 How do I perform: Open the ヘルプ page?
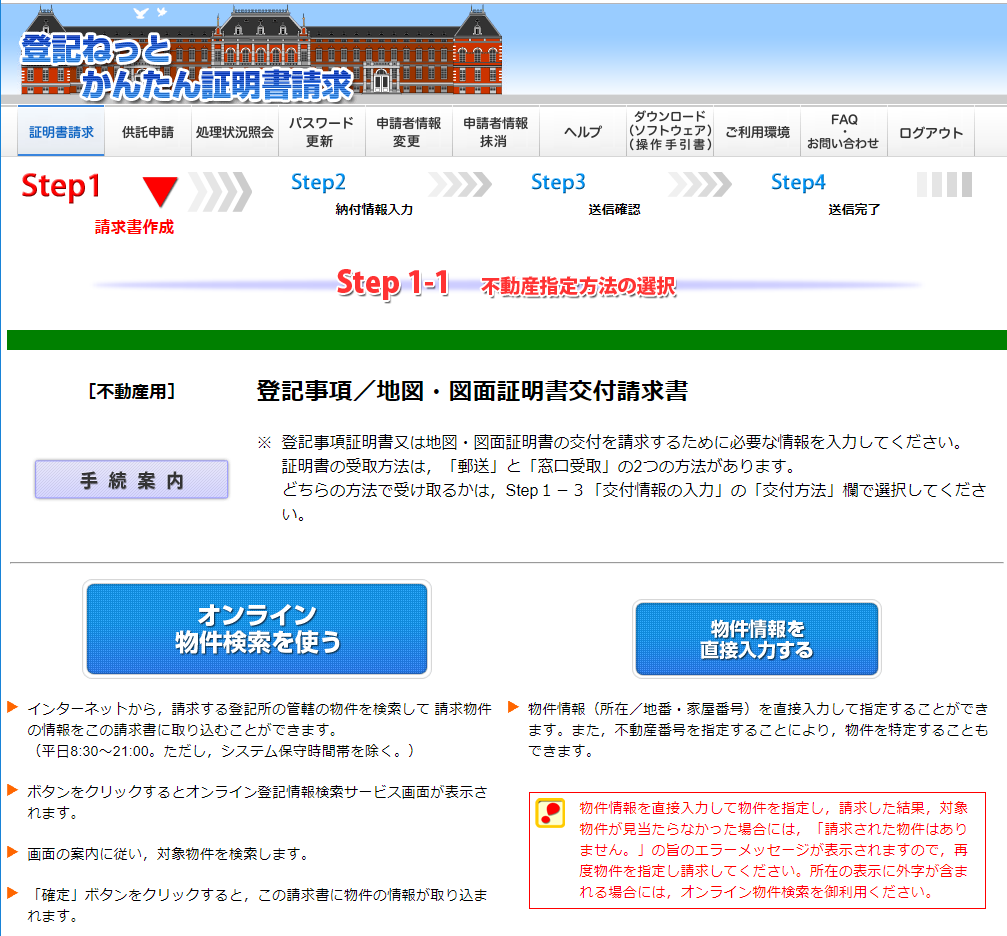click(582, 132)
